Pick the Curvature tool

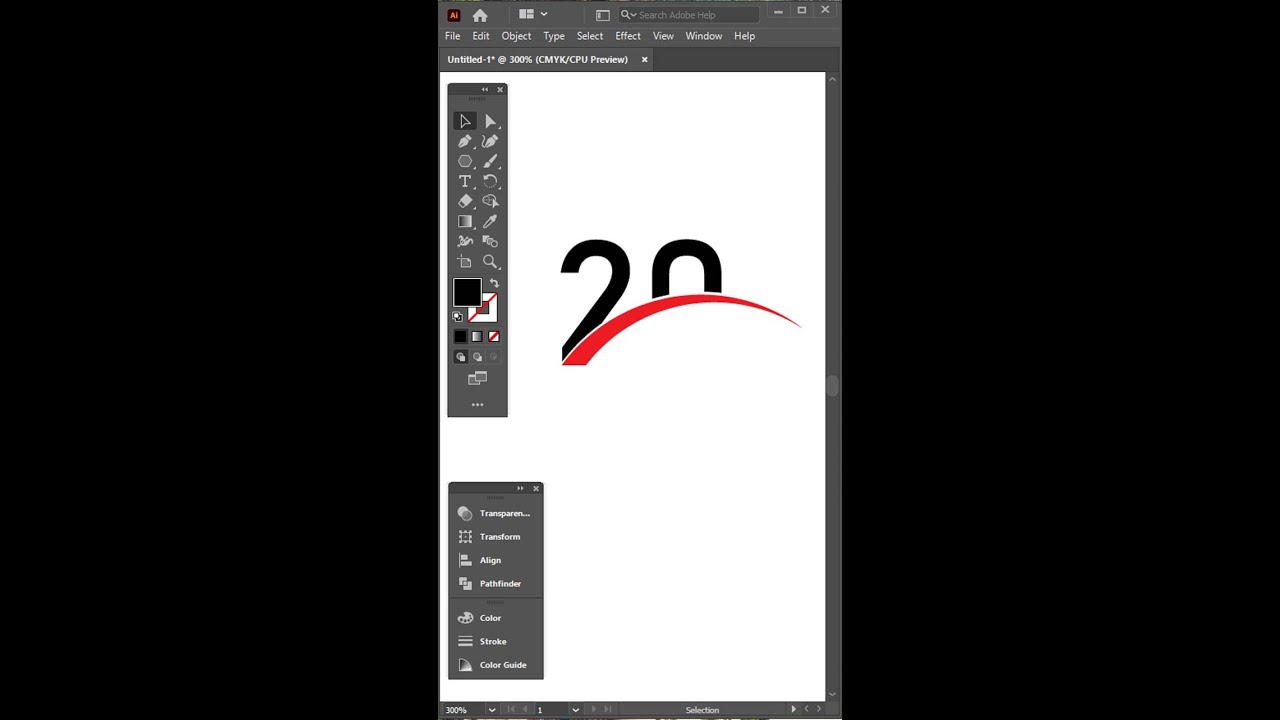[490, 141]
